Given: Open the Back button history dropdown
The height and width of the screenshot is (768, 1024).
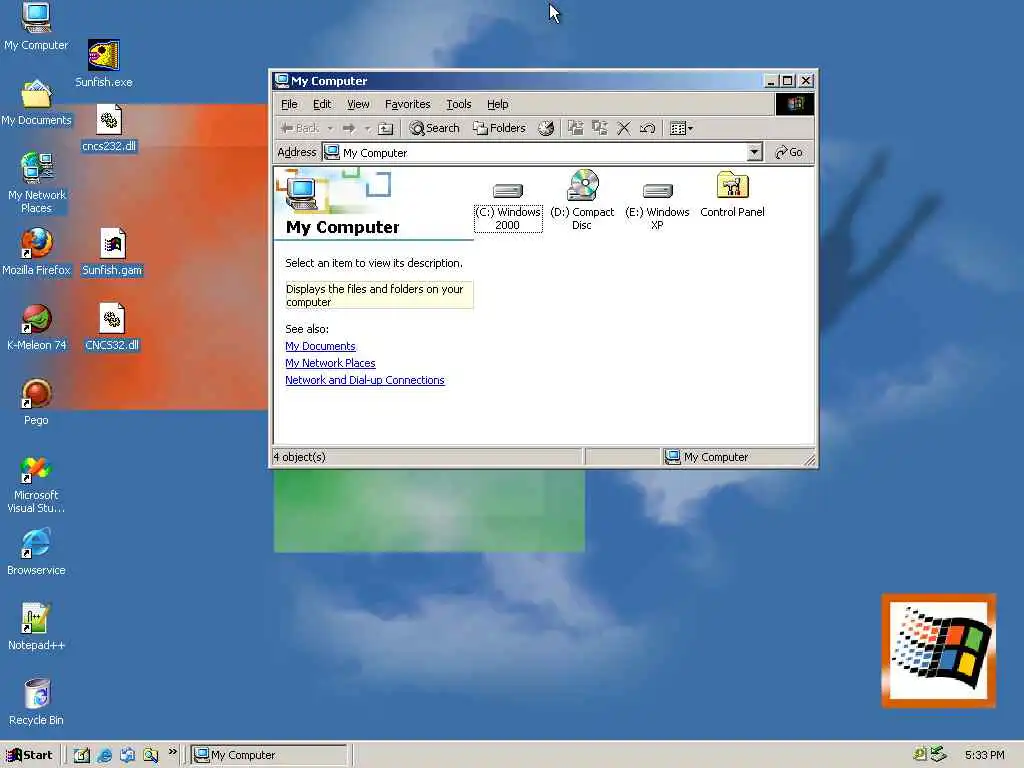Looking at the screenshot, I should pyautogui.click(x=330, y=129).
